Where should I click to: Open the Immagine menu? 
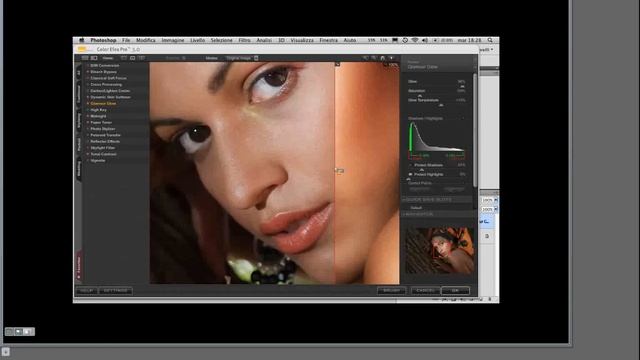(x=173, y=40)
